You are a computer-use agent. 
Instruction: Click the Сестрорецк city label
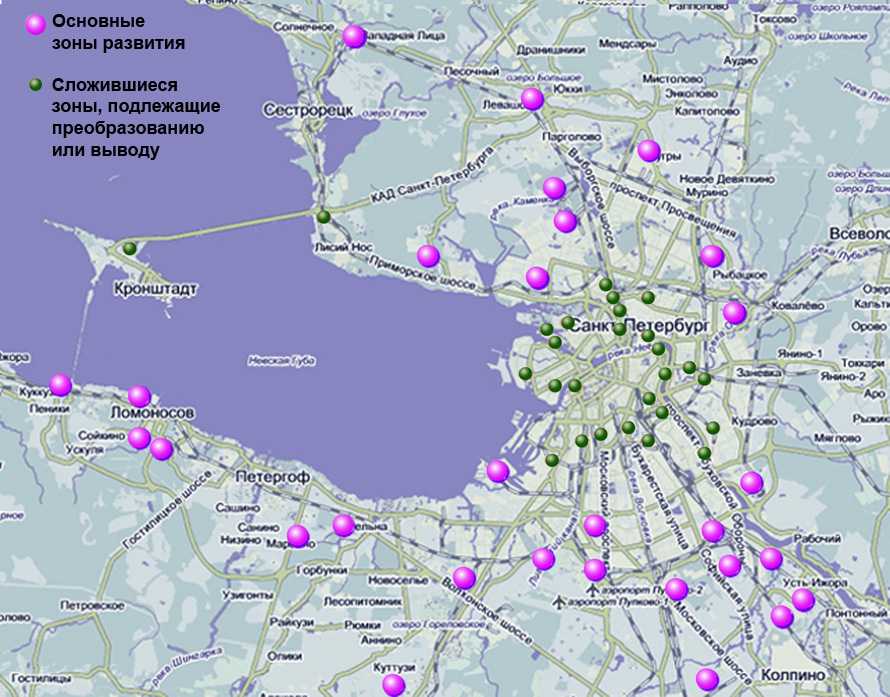pyautogui.click(x=308, y=110)
